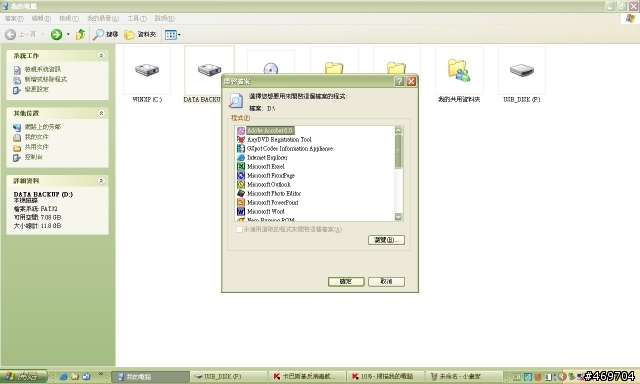This screenshot has height=384, width=640.
Task: Click the program list scrollbar thumb
Action: 398,151
